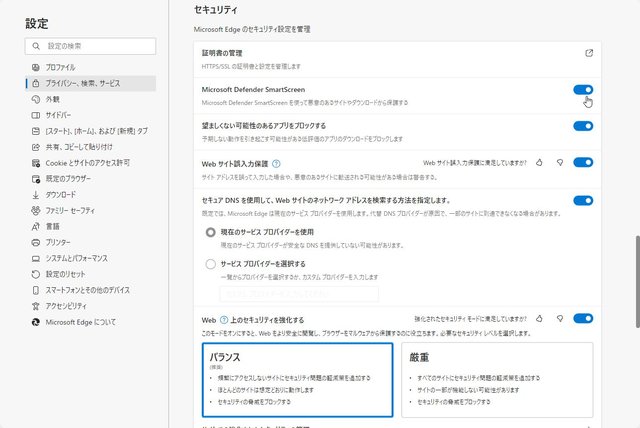Click the 設定のリセット reset icon
This screenshot has width=640, height=428.
click(36, 274)
